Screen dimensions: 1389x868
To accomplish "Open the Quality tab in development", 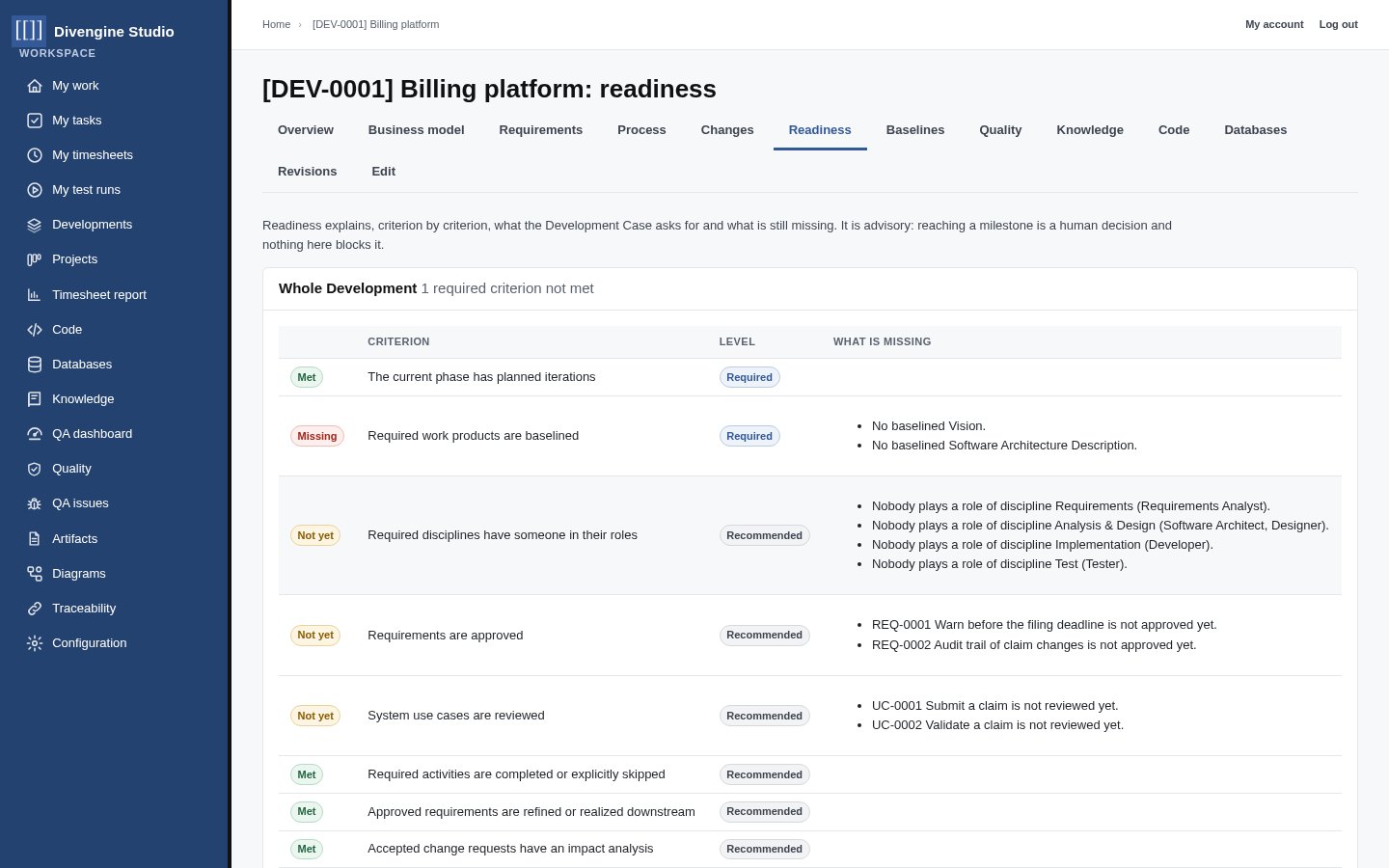I will click(x=1000, y=130).
